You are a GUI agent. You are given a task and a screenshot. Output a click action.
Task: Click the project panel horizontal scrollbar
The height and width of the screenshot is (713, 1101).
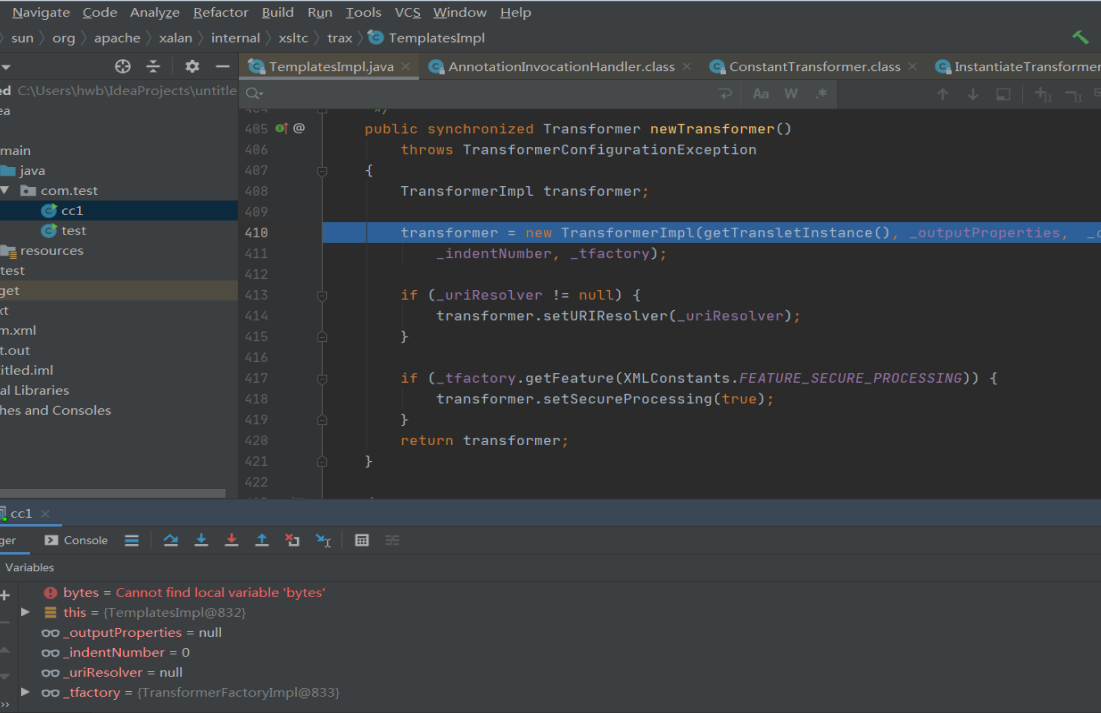pyautogui.click(x=112, y=493)
